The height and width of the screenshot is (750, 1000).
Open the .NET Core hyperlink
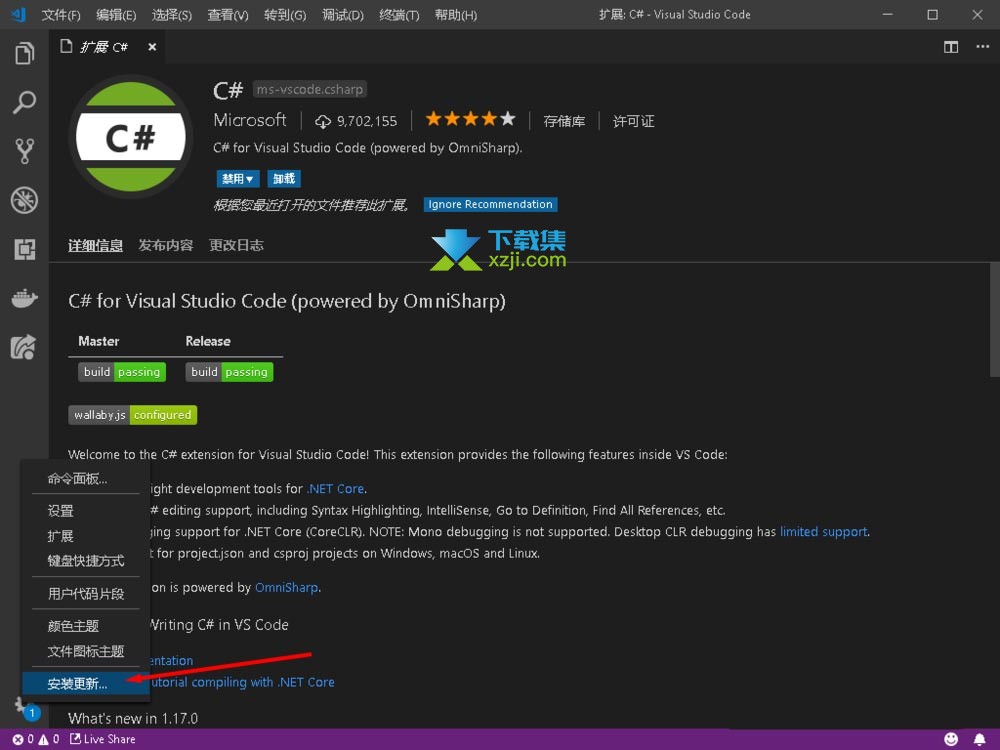point(336,489)
